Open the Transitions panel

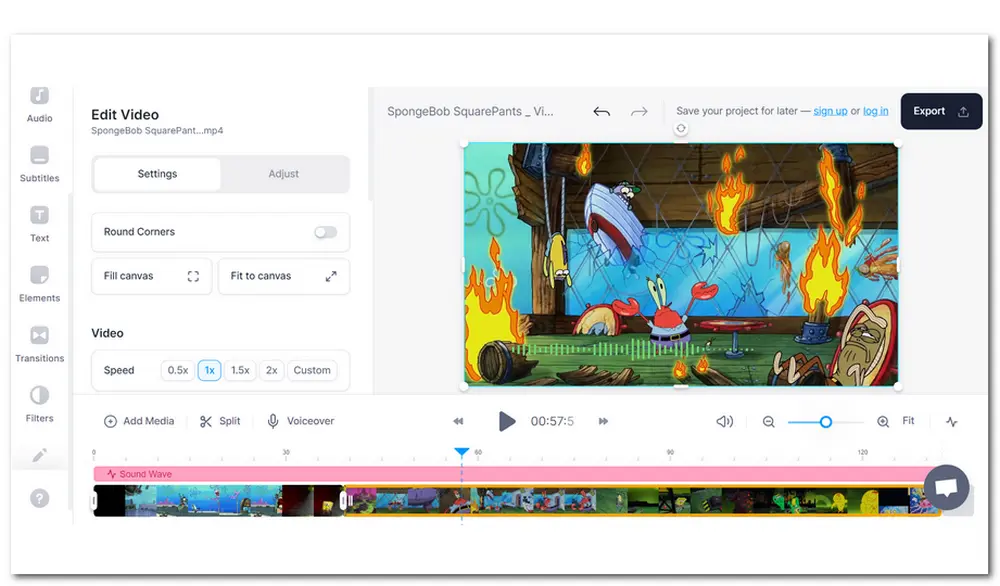coord(40,344)
